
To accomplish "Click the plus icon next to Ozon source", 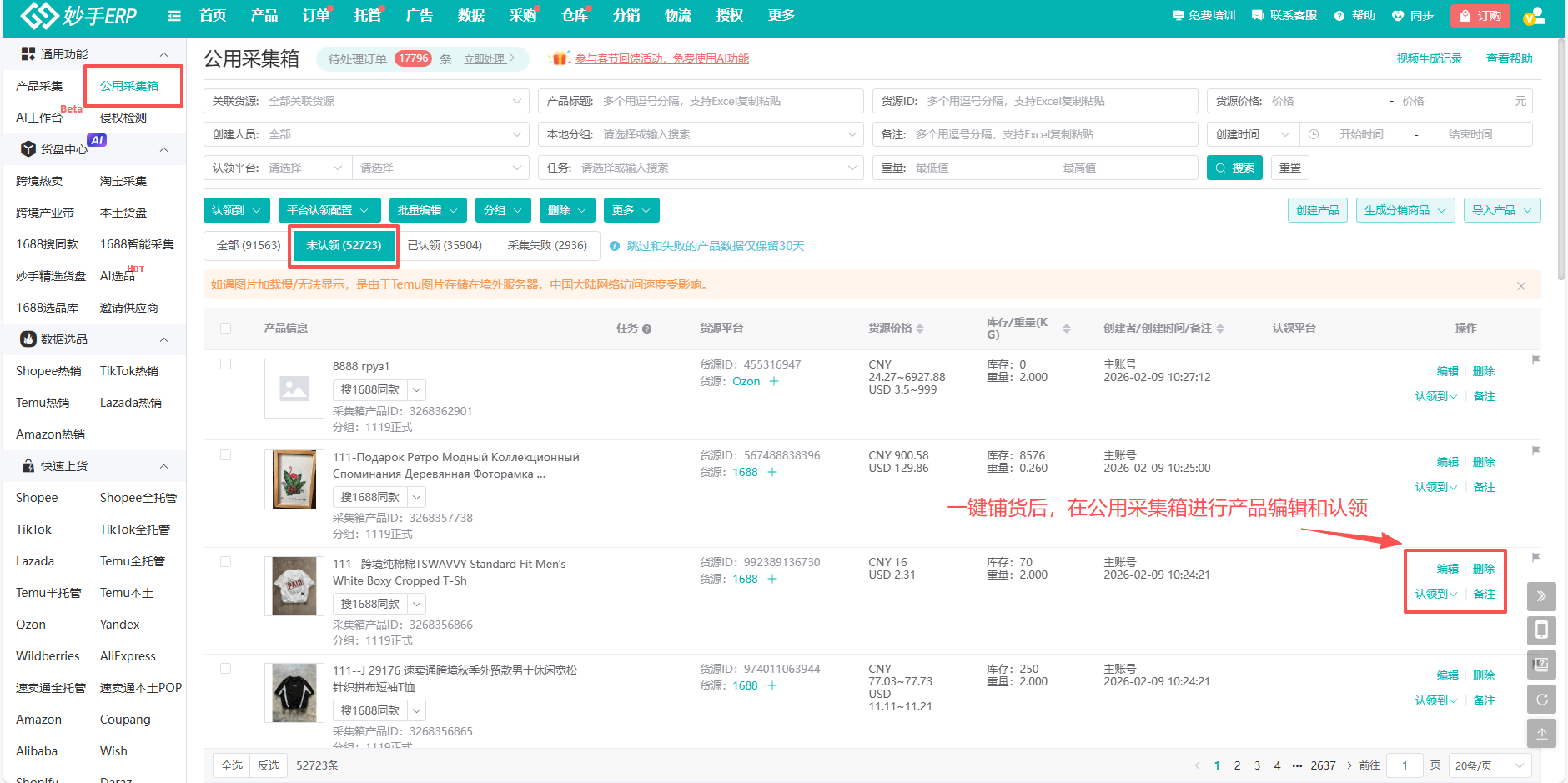I will tap(774, 382).
